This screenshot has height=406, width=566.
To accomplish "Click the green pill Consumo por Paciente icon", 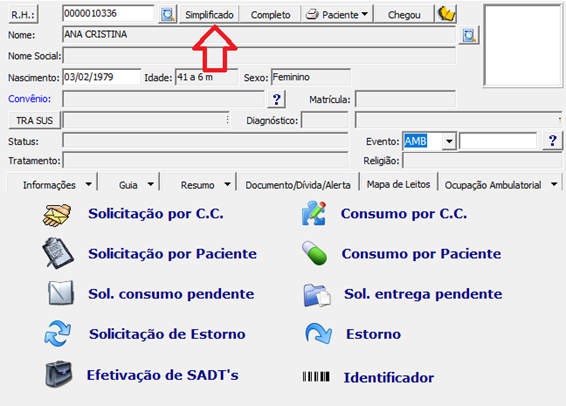I will [314, 253].
